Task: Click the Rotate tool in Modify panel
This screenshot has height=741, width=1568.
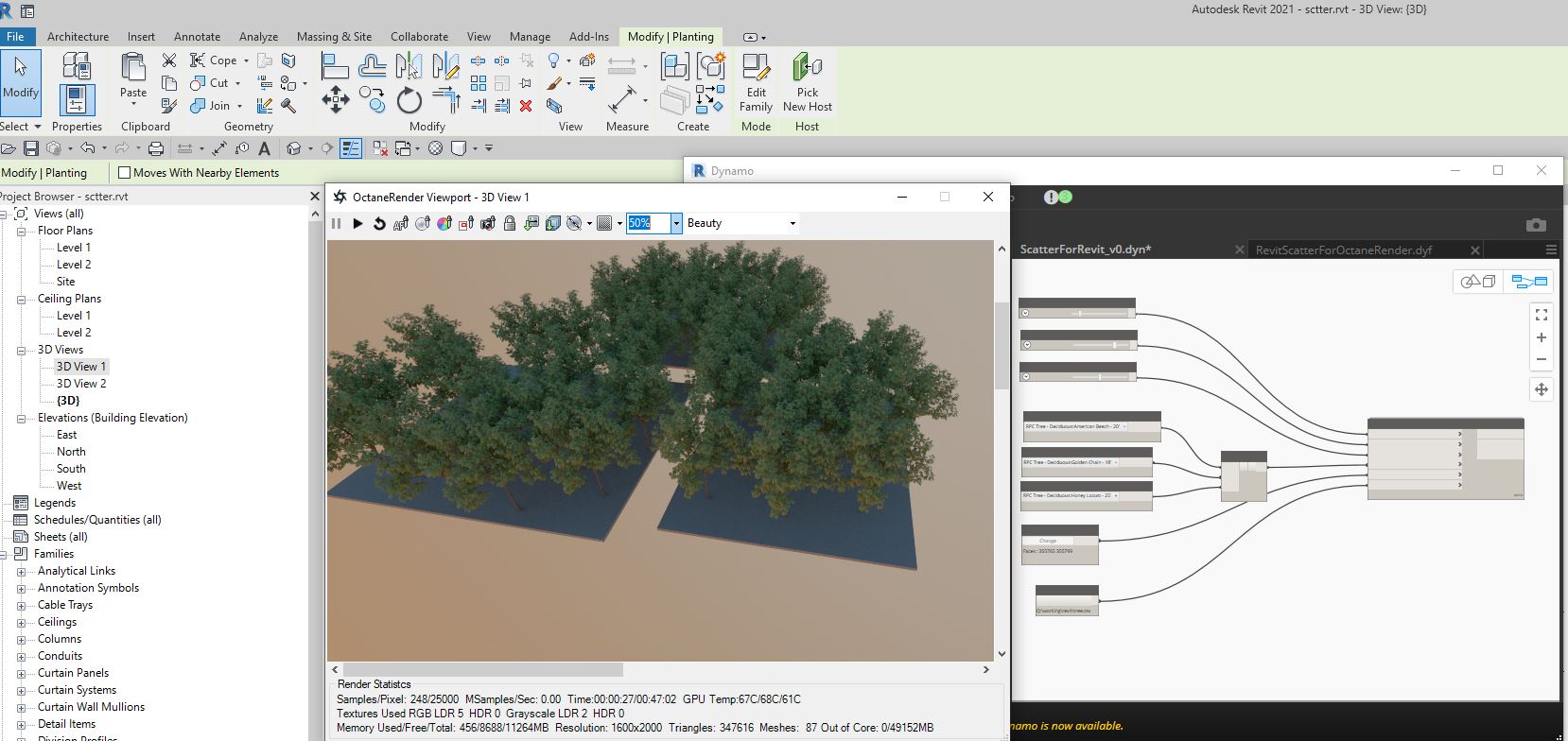Action: click(409, 100)
